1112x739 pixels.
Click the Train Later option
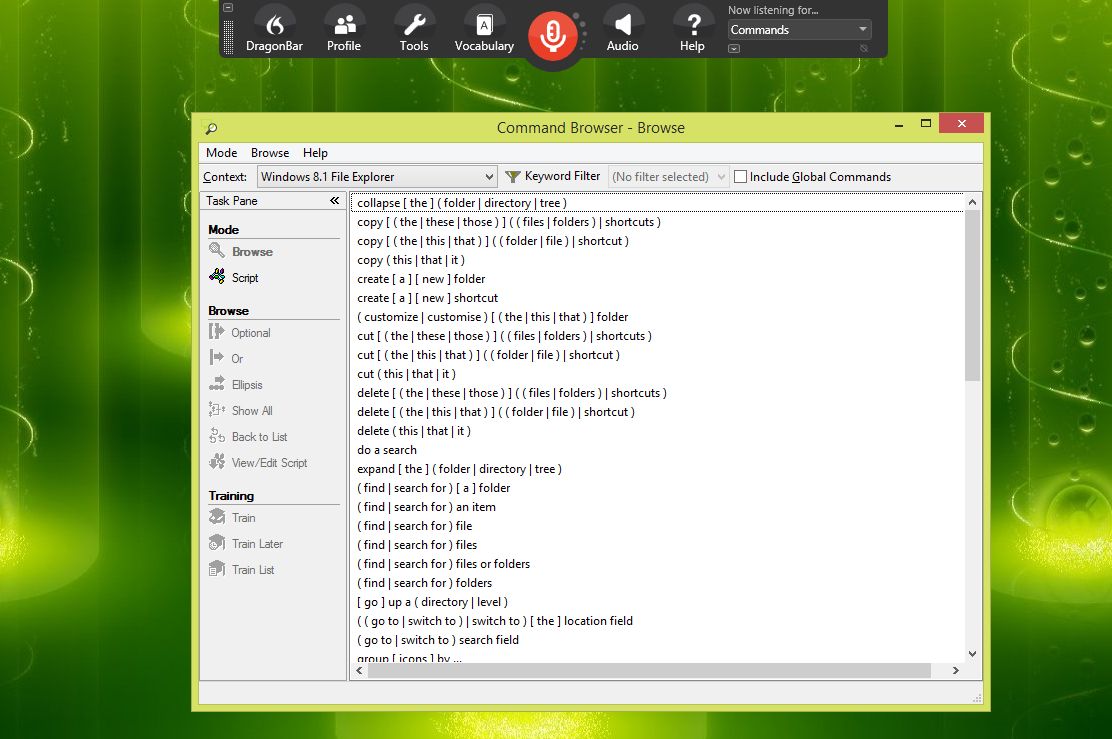point(246,543)
